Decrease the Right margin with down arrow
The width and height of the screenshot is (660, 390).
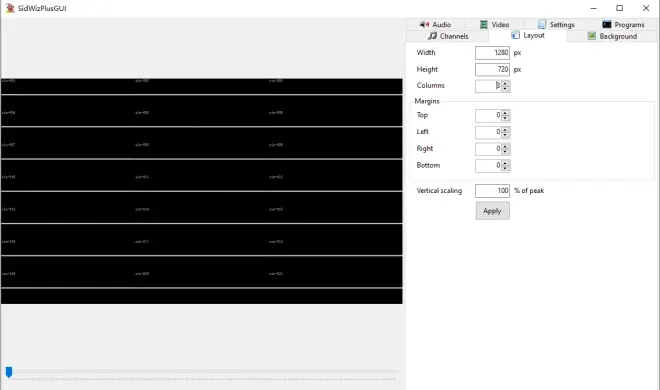tap(505, 152)
